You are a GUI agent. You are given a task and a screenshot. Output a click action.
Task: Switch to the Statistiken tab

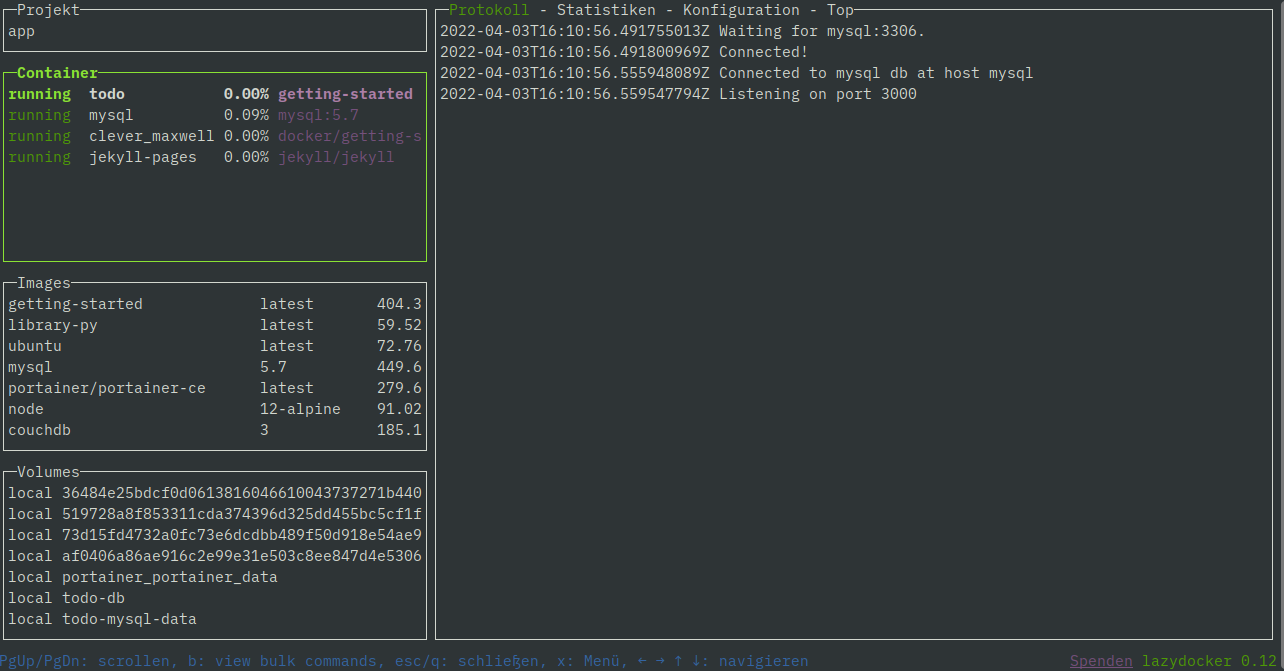pos(606,9)
